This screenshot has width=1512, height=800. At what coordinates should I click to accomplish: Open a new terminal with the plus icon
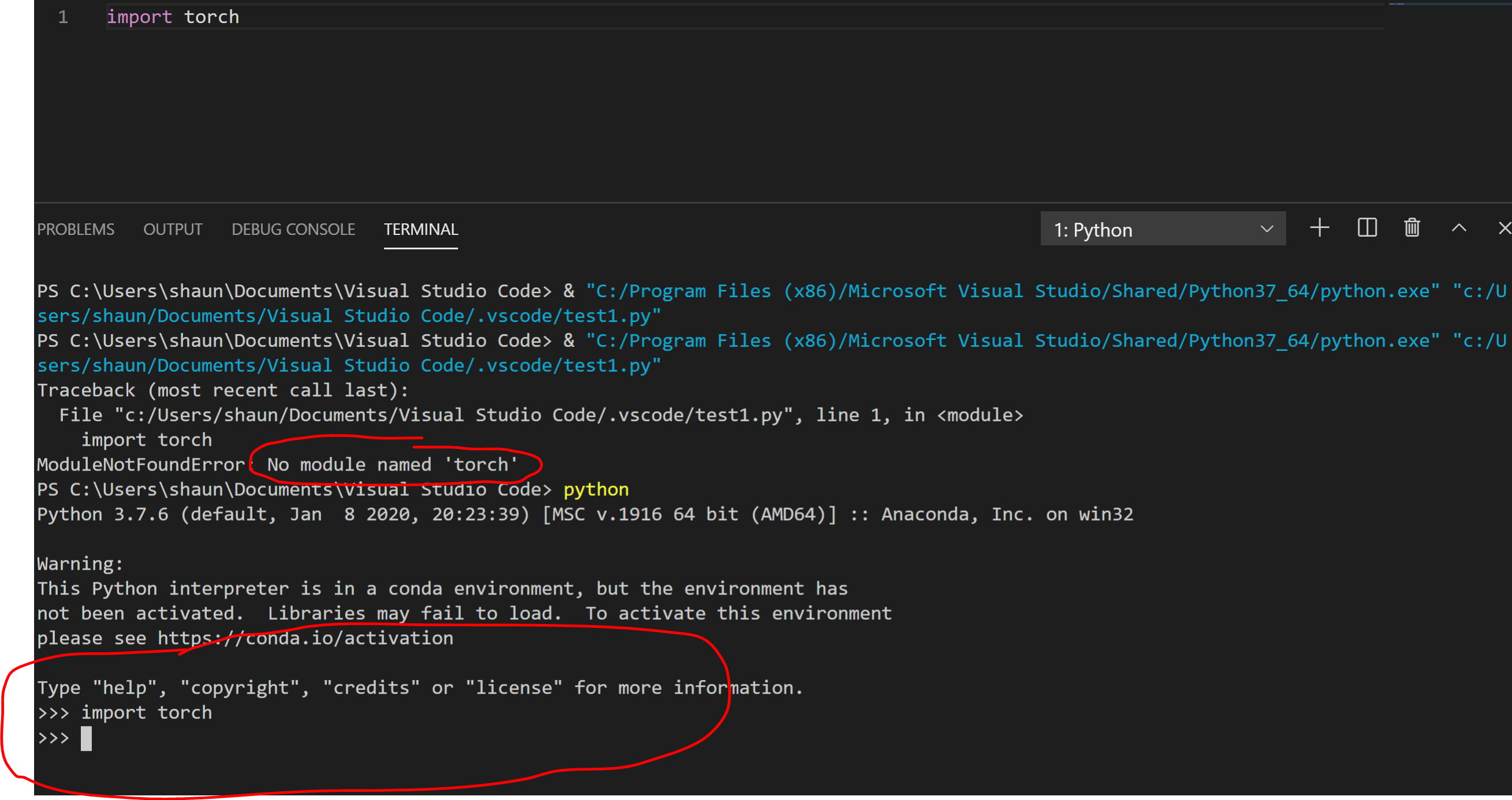[x=1320, y=228]
